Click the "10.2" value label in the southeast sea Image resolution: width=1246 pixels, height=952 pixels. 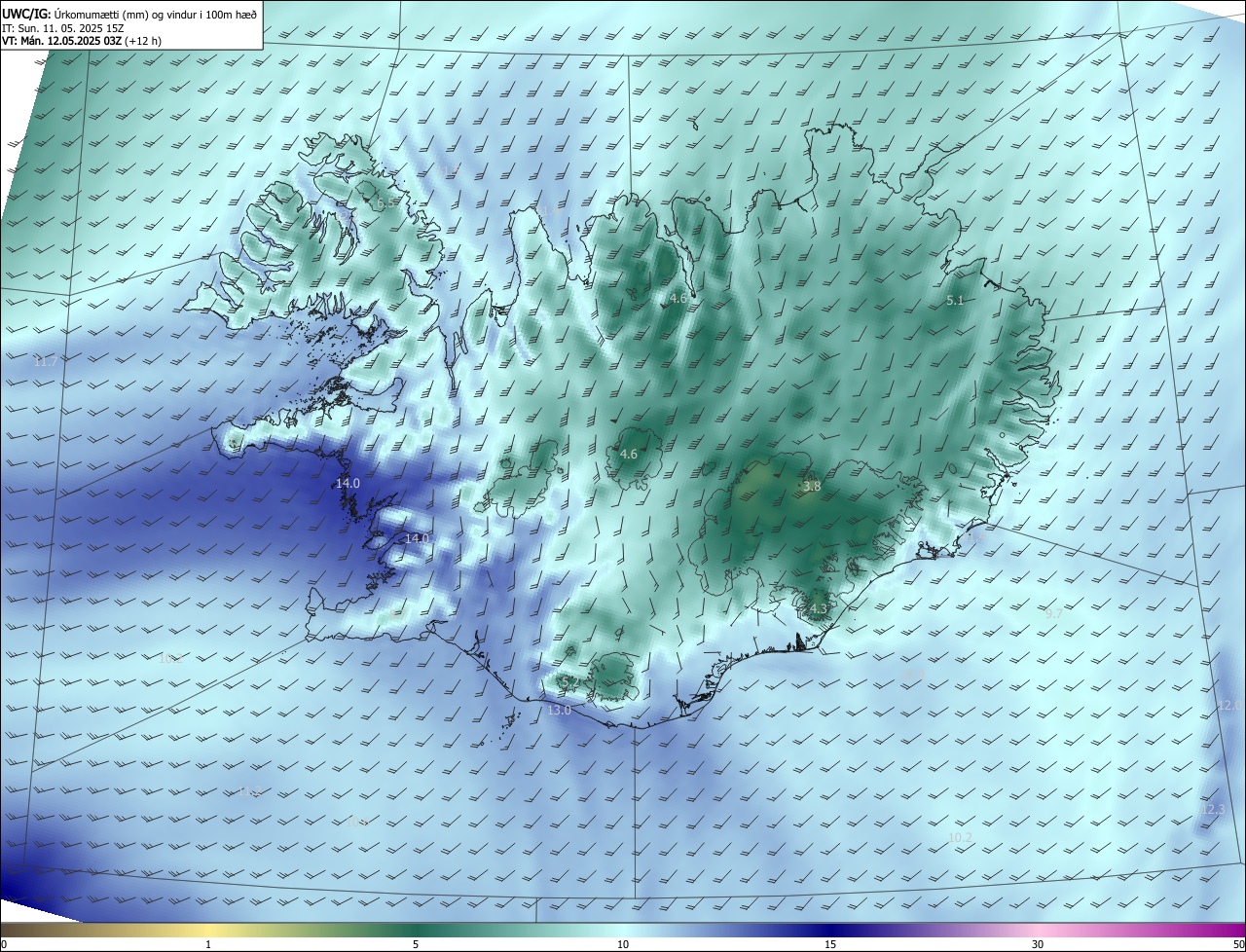click(960, 837)
